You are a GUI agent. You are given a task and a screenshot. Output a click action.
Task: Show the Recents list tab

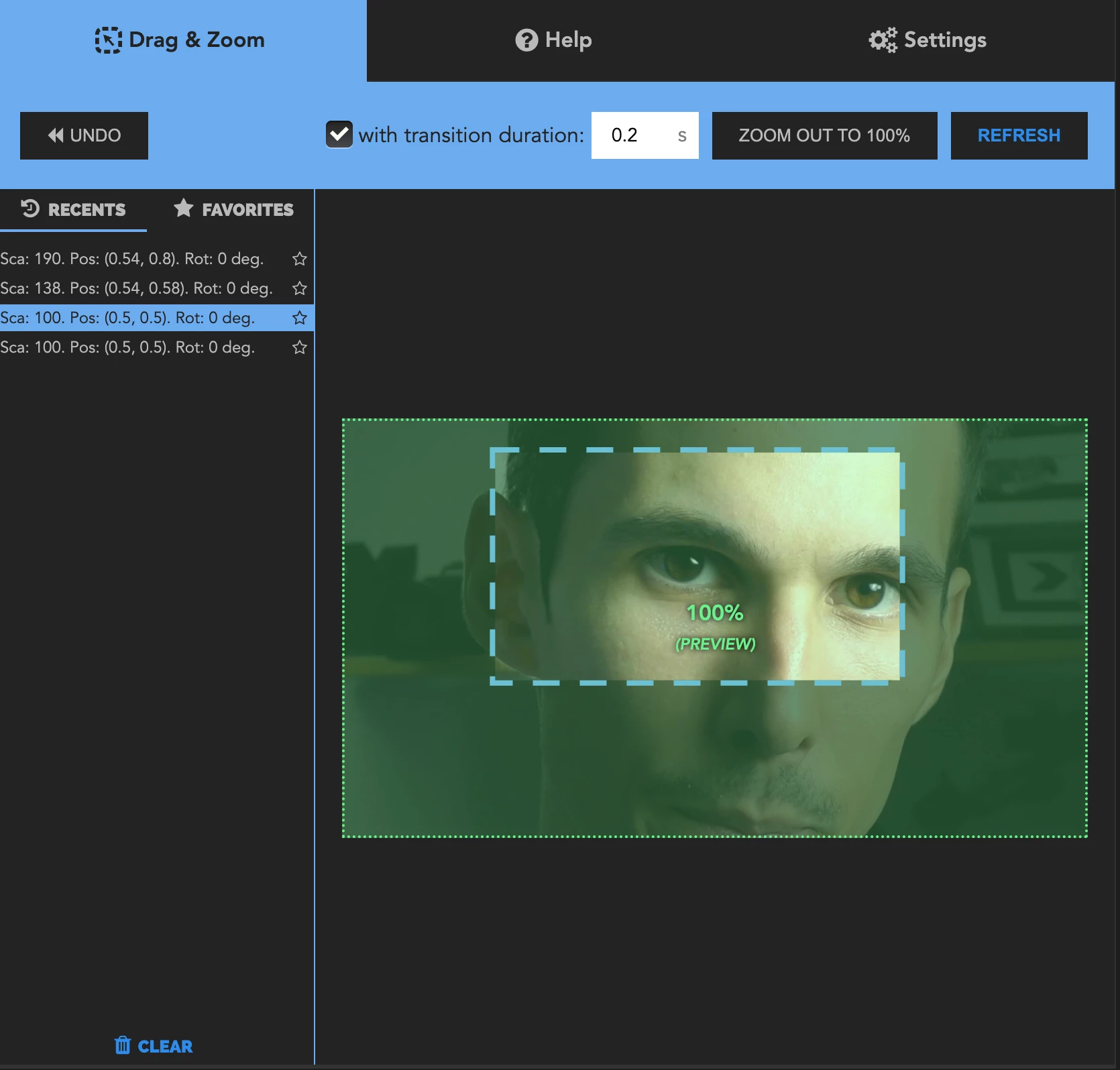73,210
